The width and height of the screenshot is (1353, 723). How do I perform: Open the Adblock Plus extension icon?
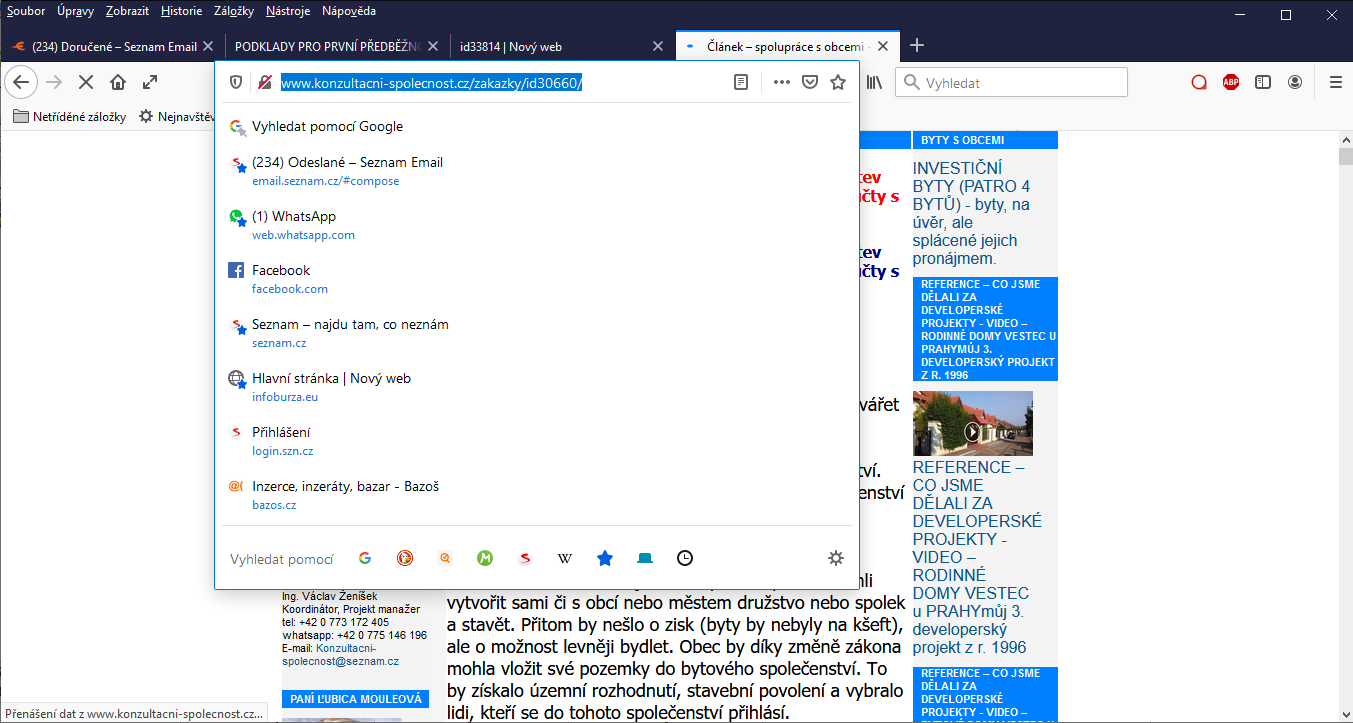point(1231,83)
